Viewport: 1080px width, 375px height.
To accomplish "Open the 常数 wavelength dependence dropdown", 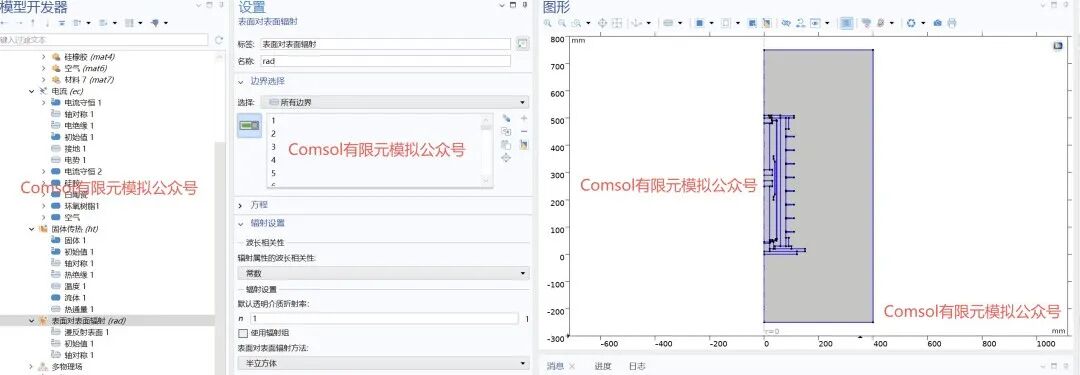I will pos(383,273).
